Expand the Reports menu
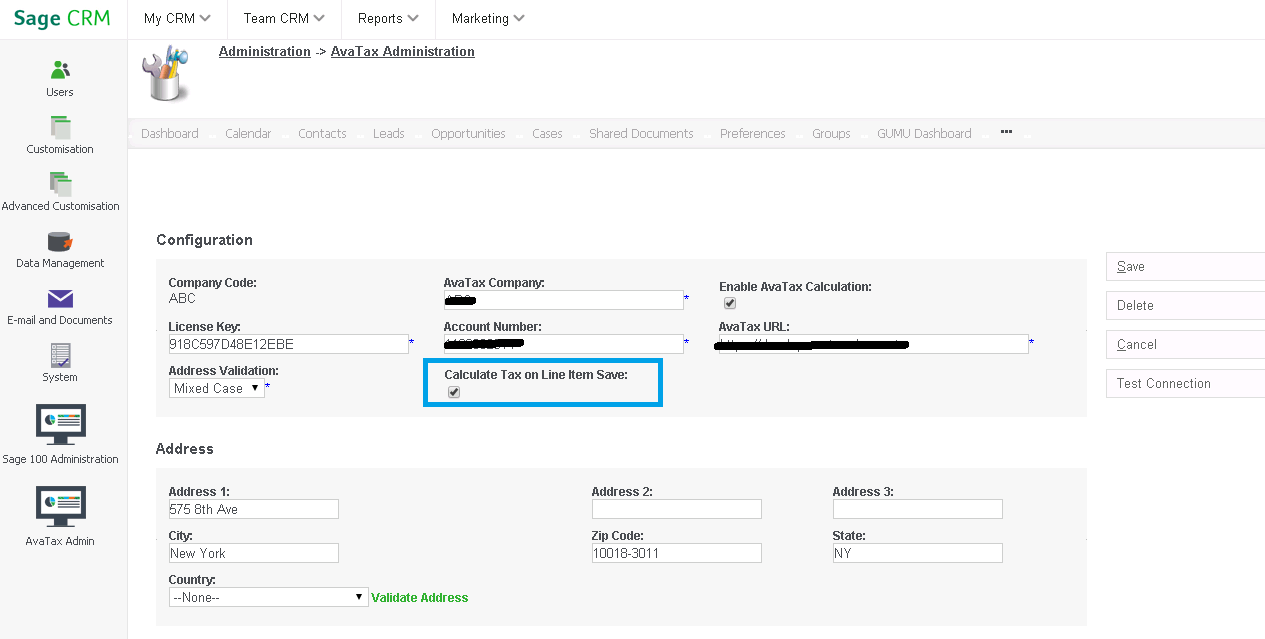 (388, 19)
